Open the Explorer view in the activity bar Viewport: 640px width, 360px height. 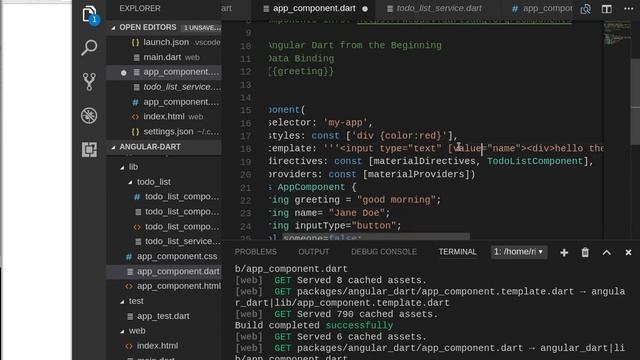tap(89, 14)
